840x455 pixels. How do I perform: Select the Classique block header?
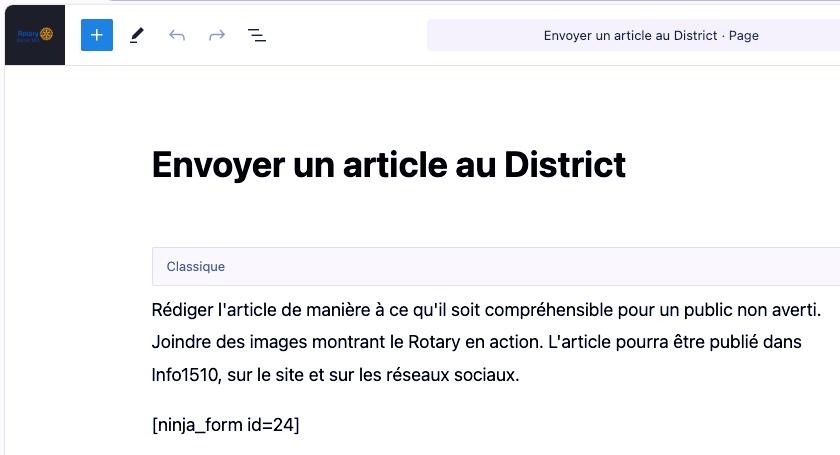(x=496, y=266)
